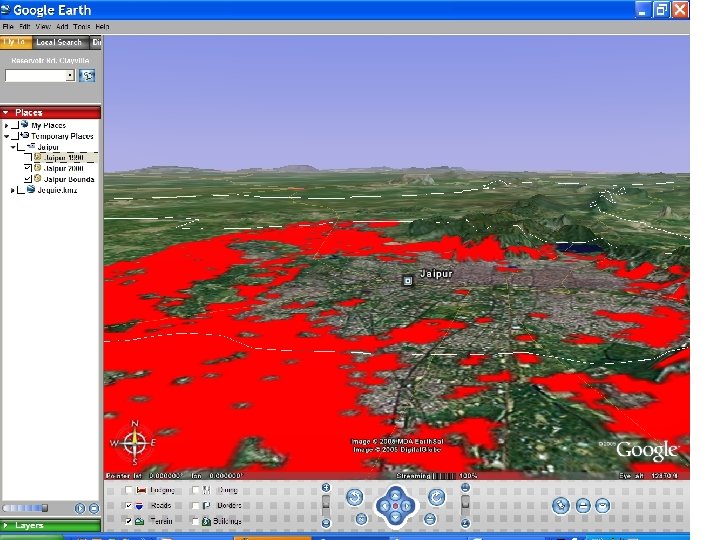Open the View menu
The image size is (720, 540).
click(x=43, y=27)
